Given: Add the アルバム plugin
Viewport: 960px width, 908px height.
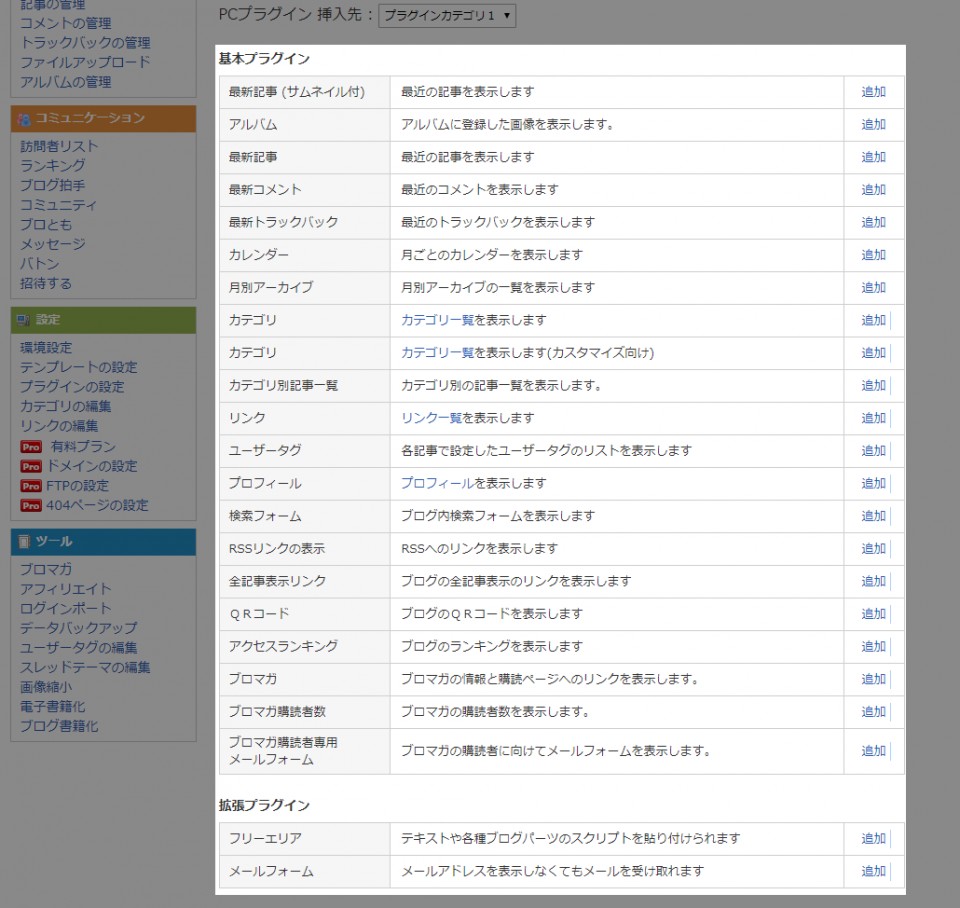Looking at the screenshot, I should 873,124.
